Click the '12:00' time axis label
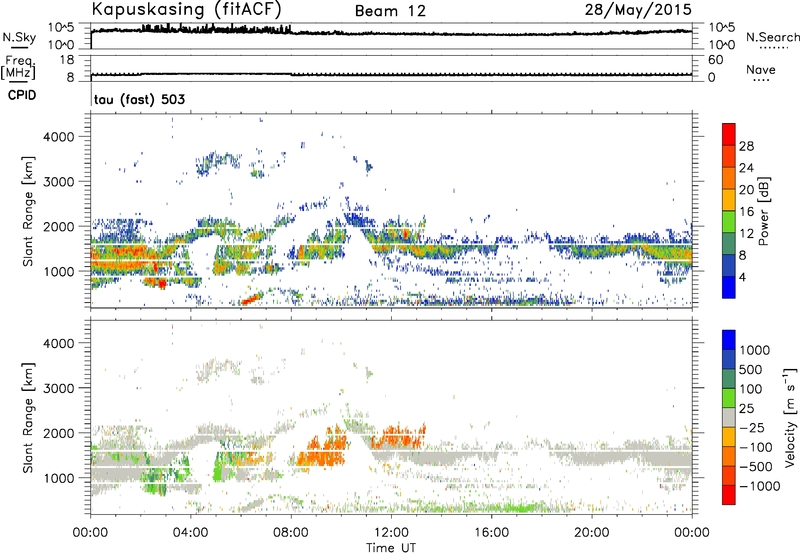800x554 pixels. 391,533
